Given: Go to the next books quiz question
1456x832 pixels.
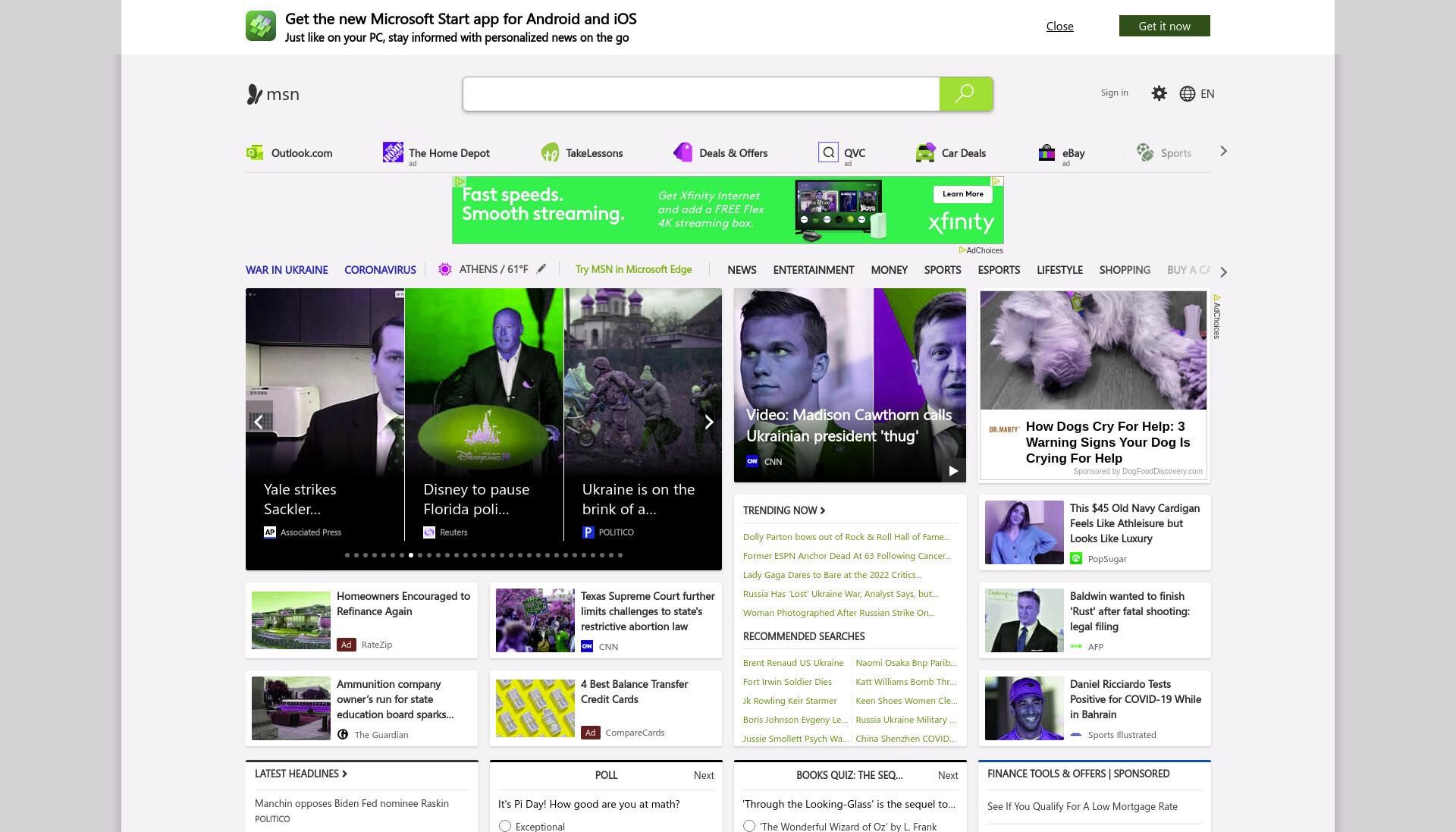Looking at the screenshot, I should pyautogui.click(x=948, y=775).
